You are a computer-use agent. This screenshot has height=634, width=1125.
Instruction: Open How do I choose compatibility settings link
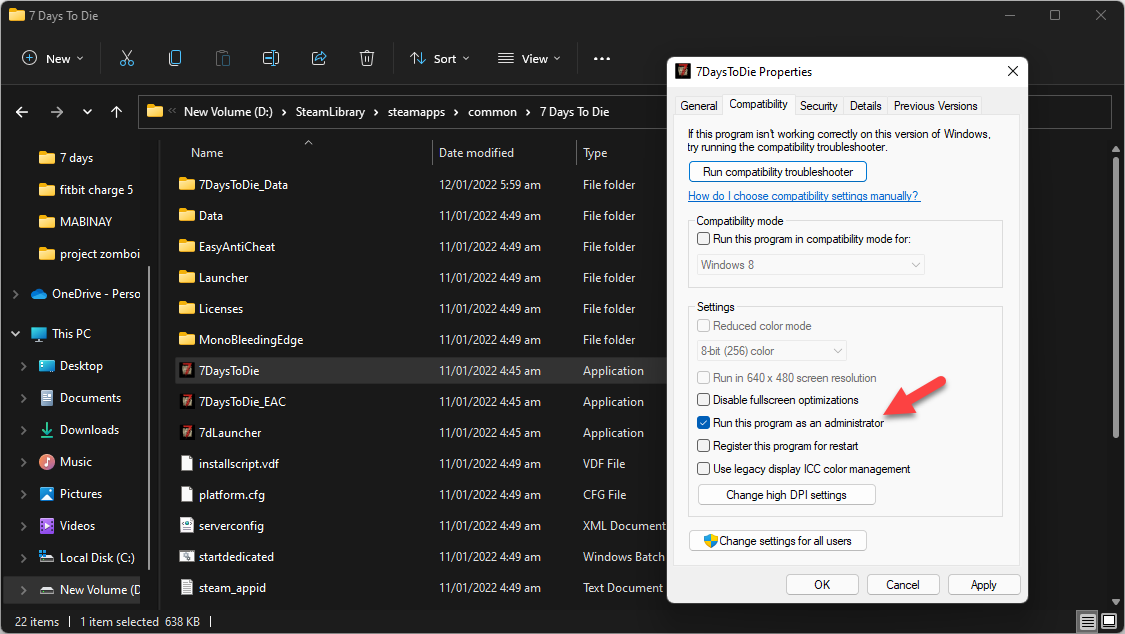coord(804,196)
